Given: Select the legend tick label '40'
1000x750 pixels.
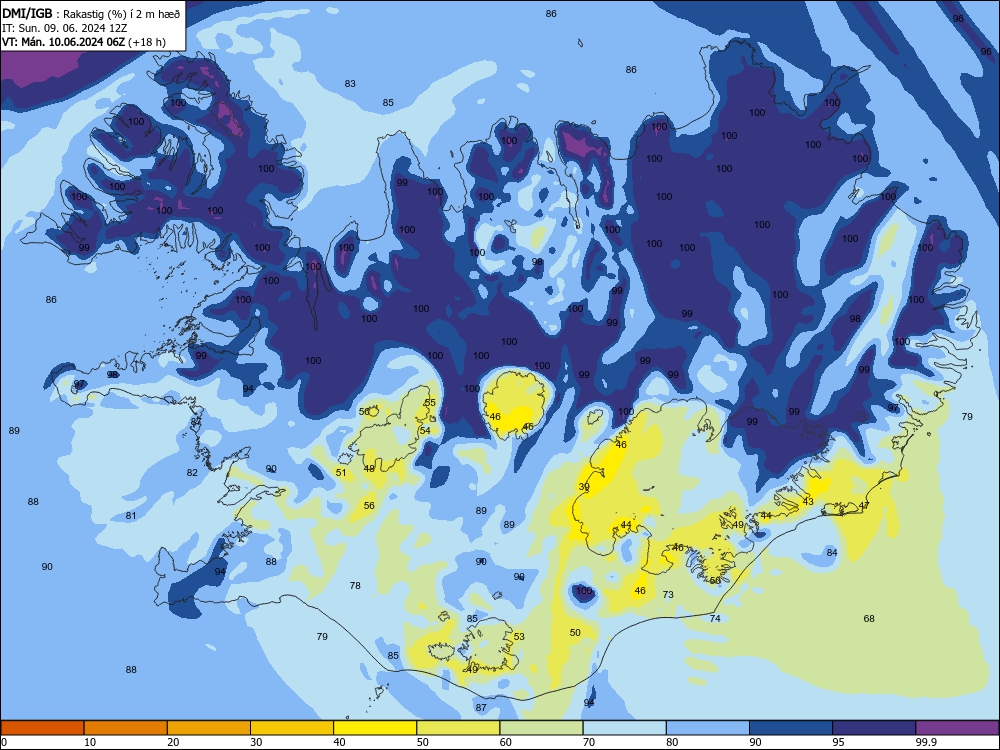Looking at the screenshot, I should point(339,742).
